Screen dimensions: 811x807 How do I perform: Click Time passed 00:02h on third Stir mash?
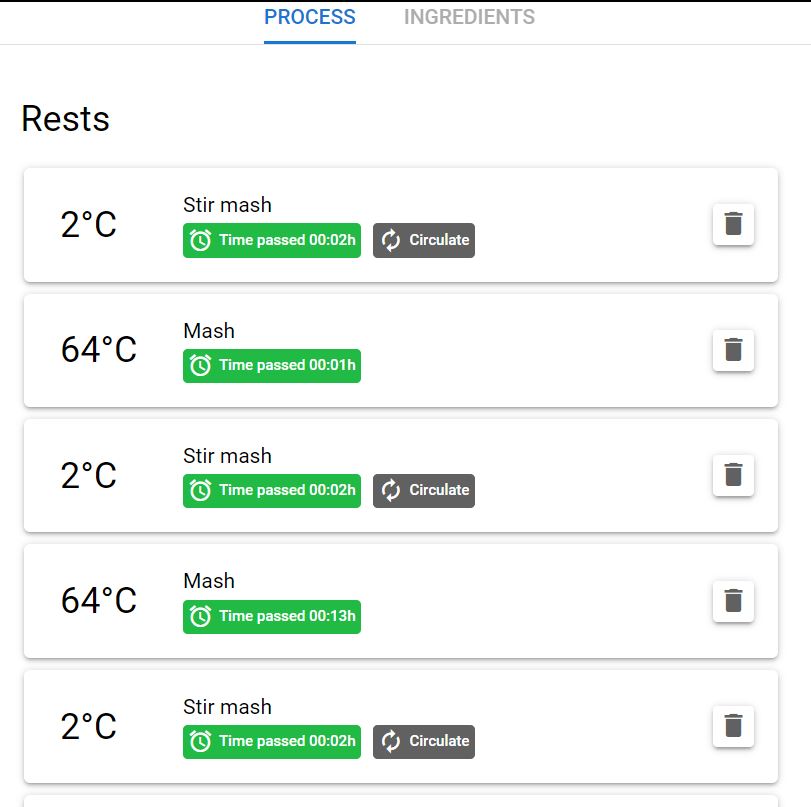[272, 741]
